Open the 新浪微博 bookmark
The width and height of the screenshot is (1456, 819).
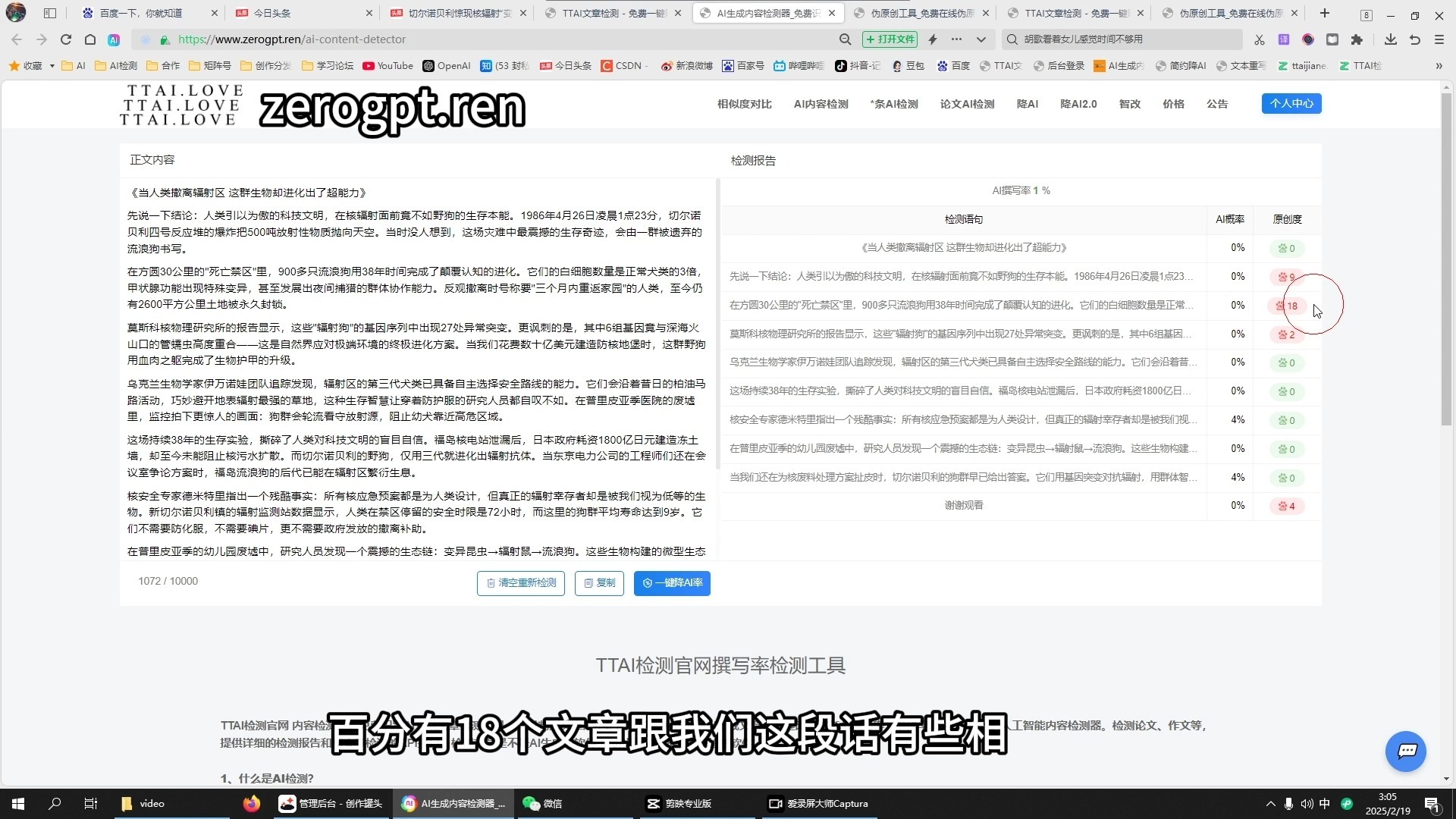686,66
